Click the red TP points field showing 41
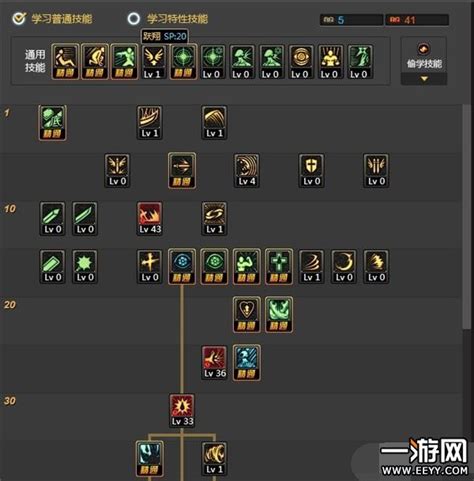474x481 pixels. coord(417,20)
